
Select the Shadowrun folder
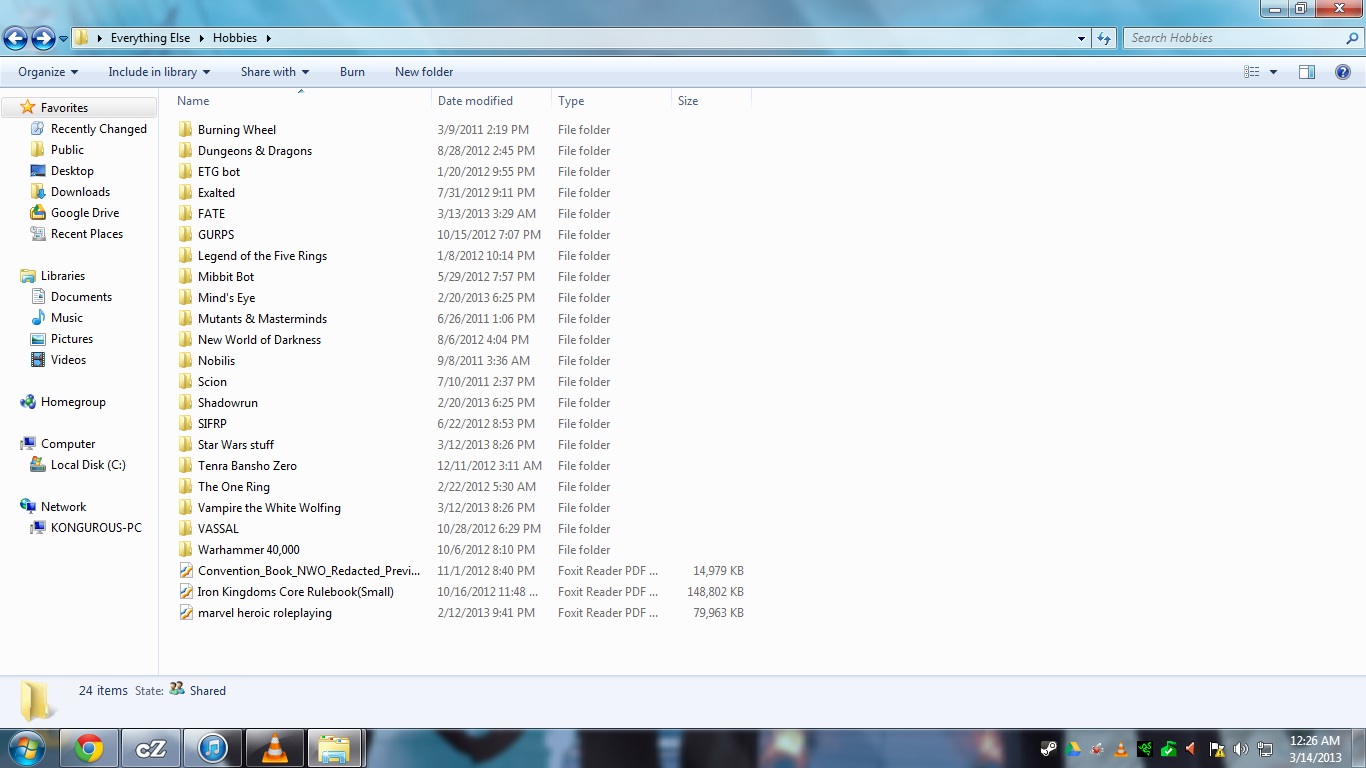pos(228,403)
